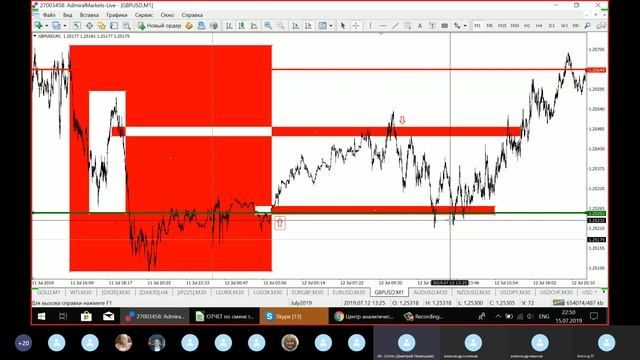Click the up arrow object on chart
Screen dimensions: 640x360
(x=280, y=223)
